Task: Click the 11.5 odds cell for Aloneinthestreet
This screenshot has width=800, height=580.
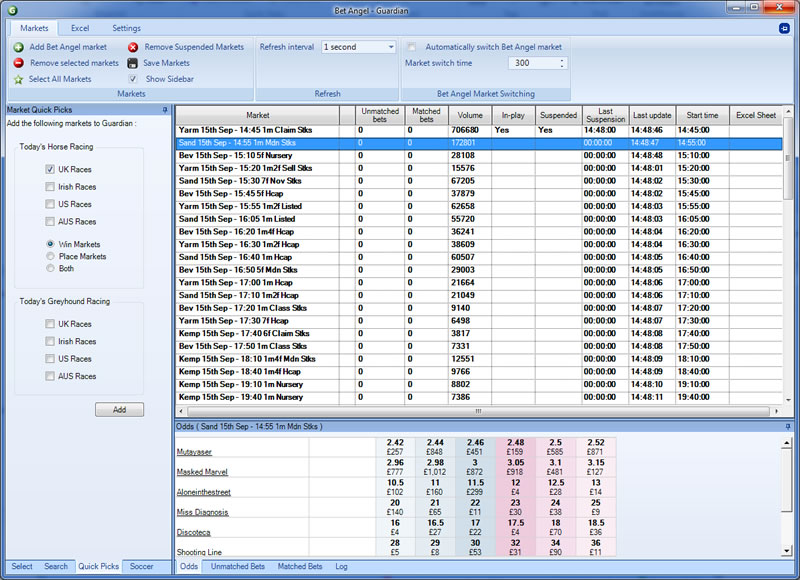Action: [x=475, y=487]
